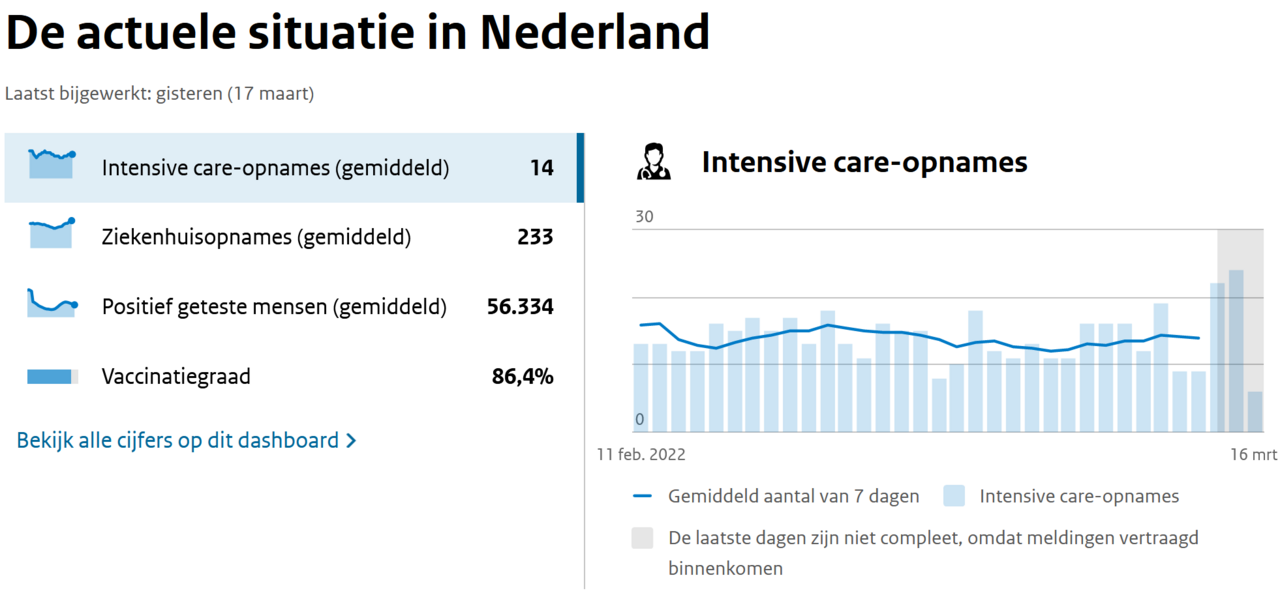Click the Intensive care-opnames sparkline icon
The height and width of the screenshot is (595, 1280).
point(51,164)
